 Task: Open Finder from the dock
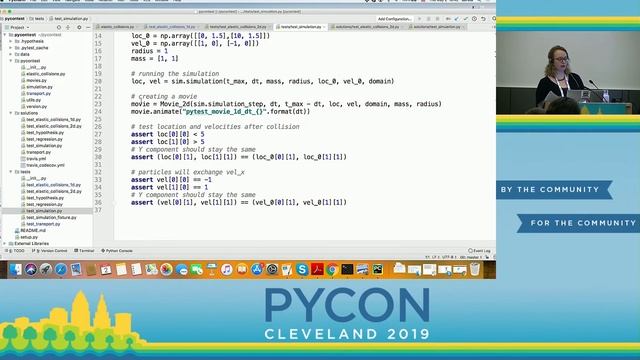point(16,270)
